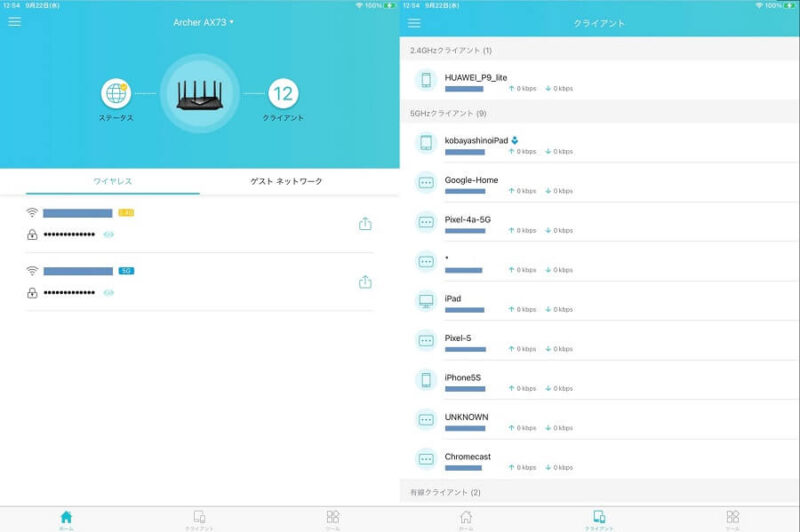Click the device icon beside Google-Home
The width and height of the screenshot is (800, 532).
click(426, 183)
